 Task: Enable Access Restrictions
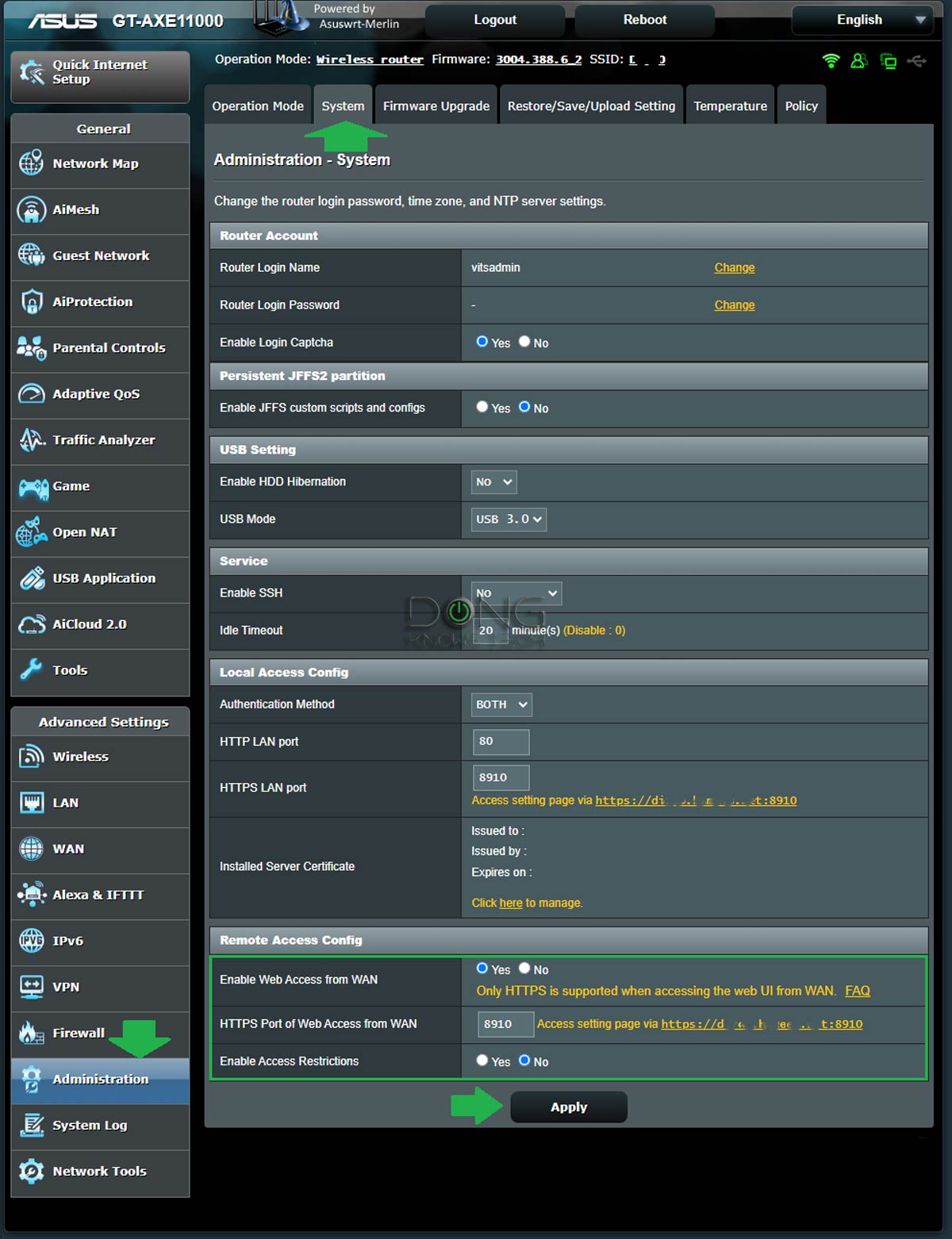[482, 1060]
